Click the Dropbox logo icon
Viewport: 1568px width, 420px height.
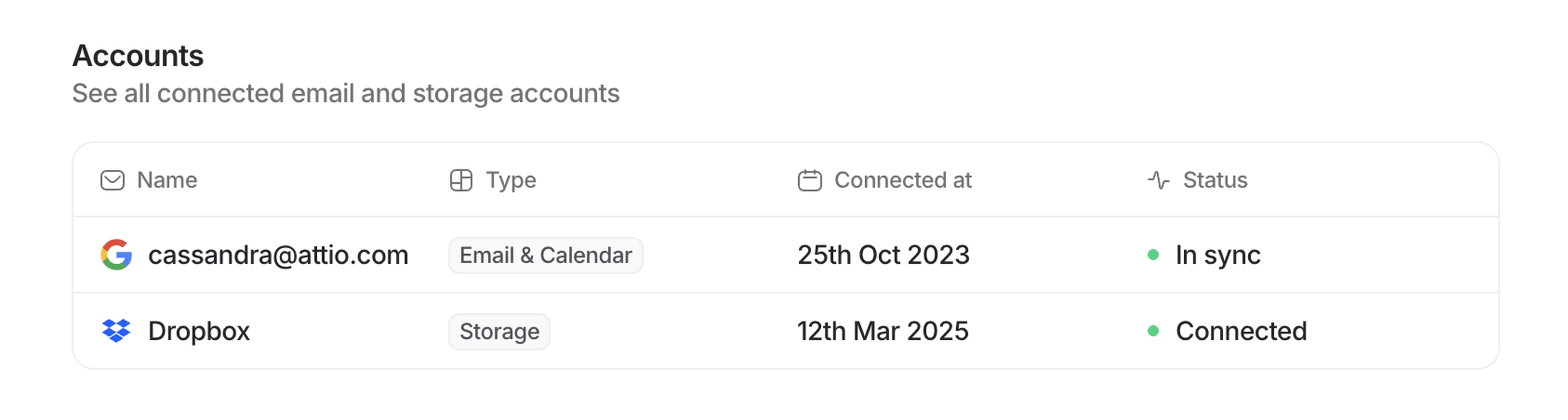click(x=116, y=331)
